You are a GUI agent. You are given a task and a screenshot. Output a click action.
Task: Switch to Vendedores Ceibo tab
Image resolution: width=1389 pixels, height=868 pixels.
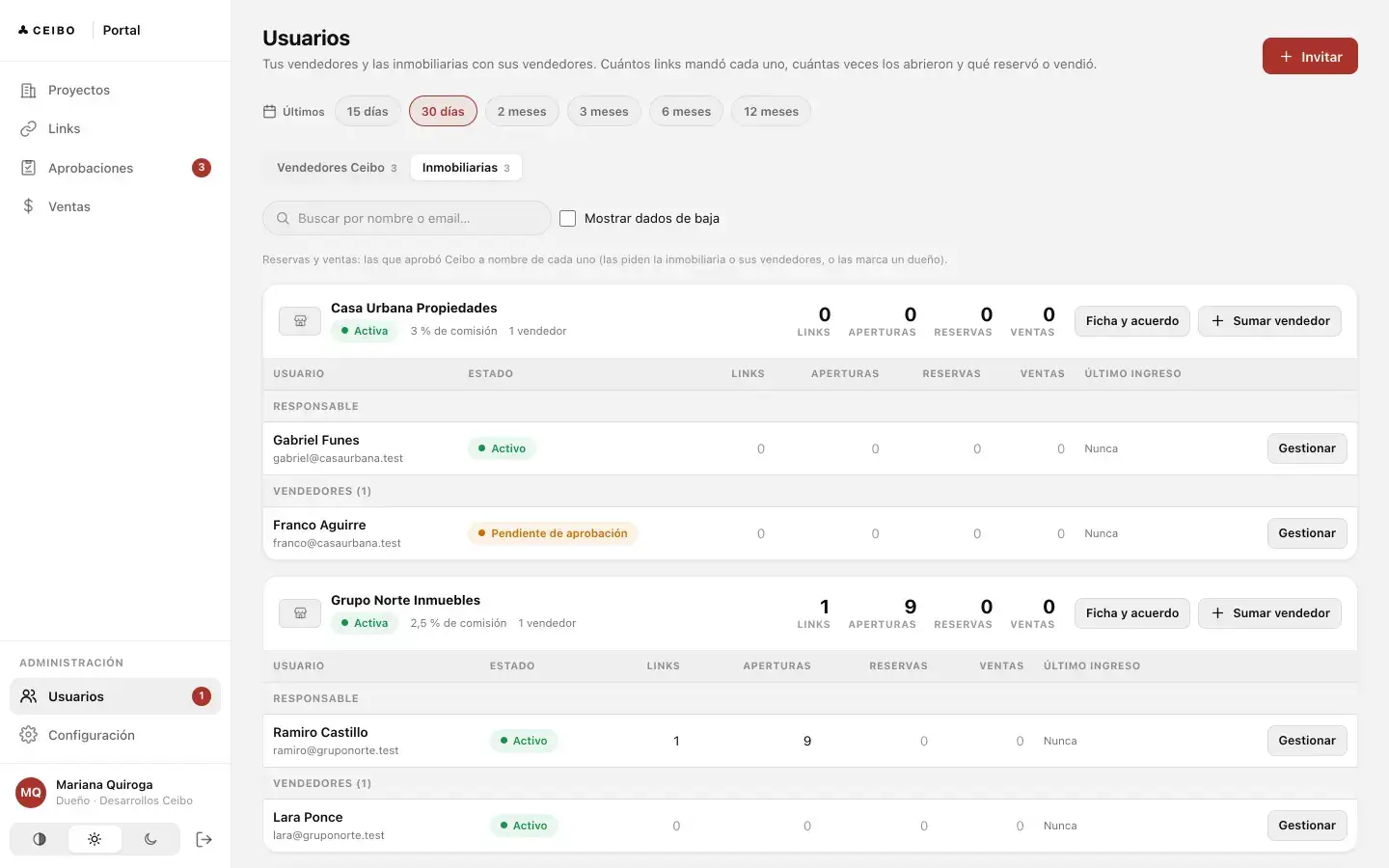tap(337, 168)
